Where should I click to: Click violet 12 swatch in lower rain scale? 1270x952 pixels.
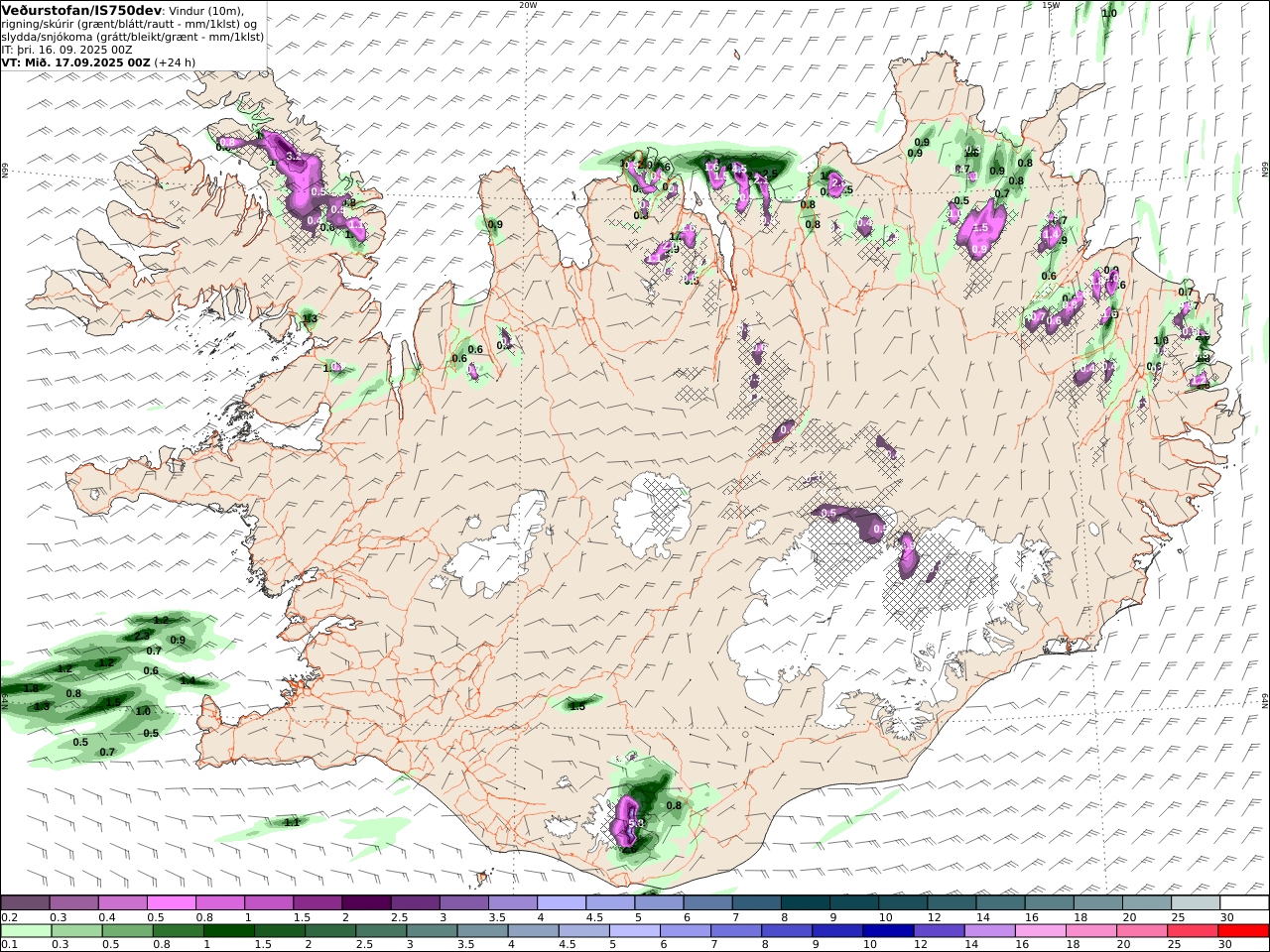point(938,931)
